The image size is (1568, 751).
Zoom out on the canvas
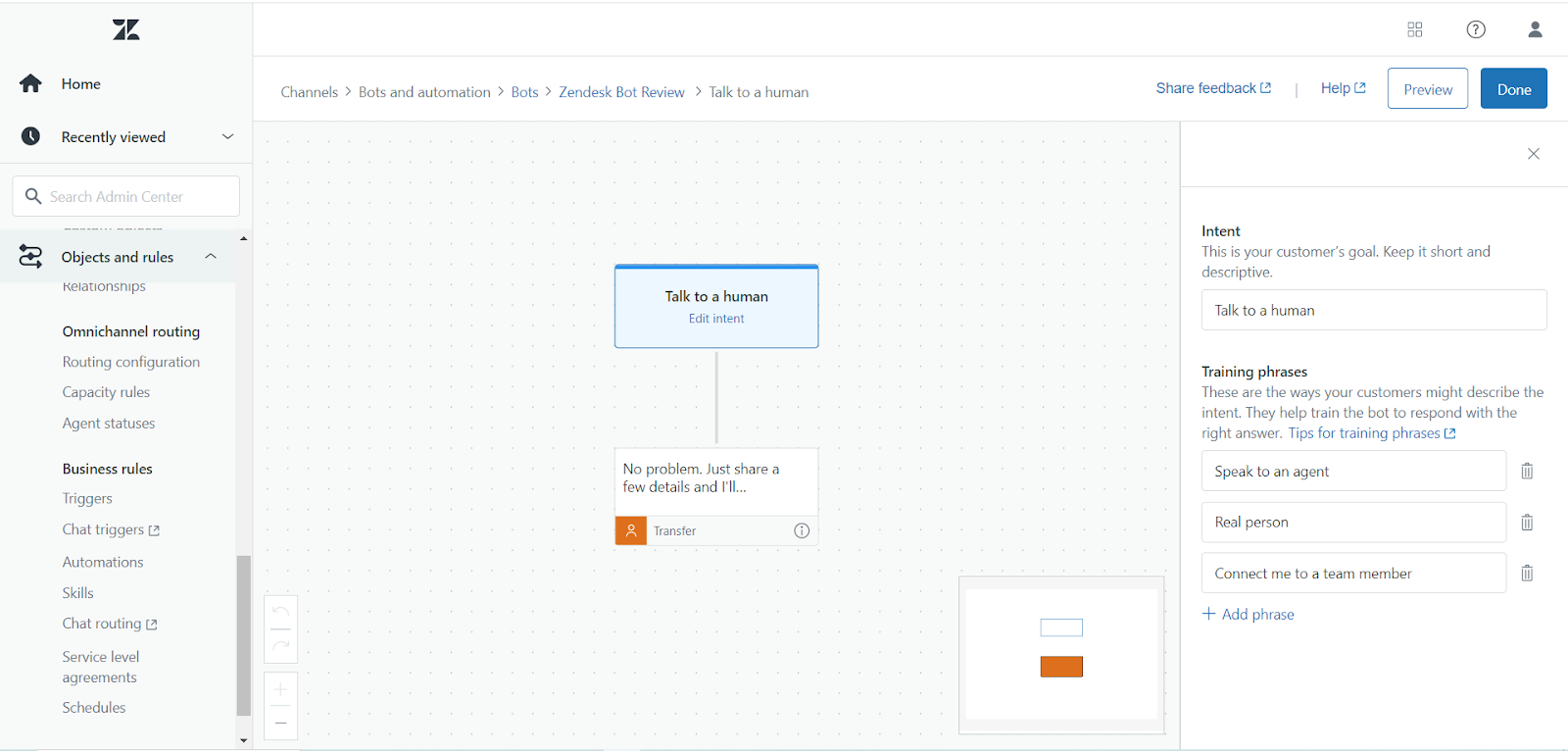(280, 724)
